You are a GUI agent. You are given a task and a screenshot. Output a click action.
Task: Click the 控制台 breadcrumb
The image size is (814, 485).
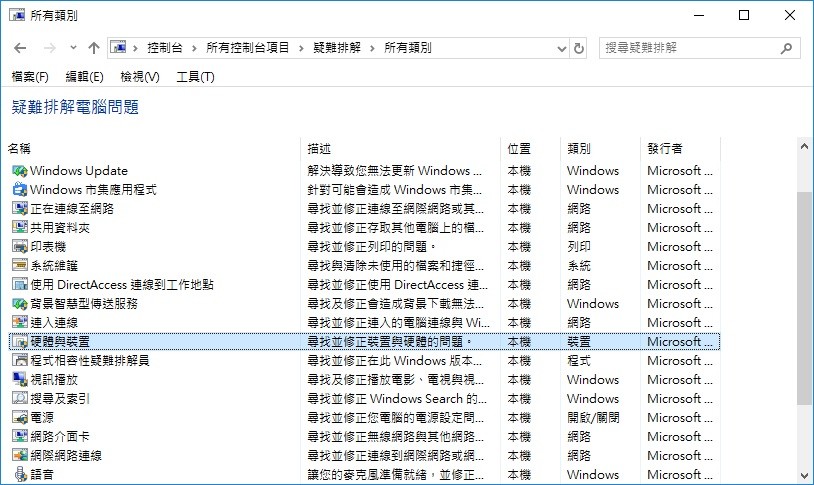pos(165,48)
